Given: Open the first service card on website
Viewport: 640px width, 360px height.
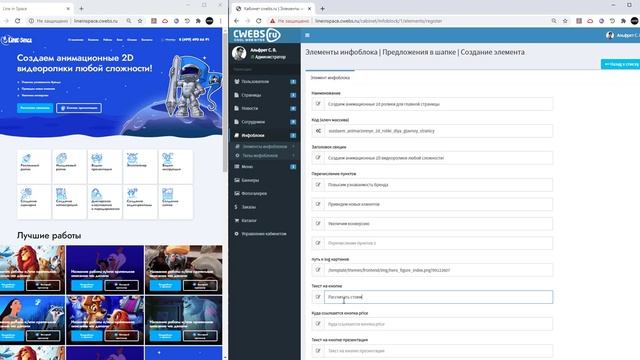Looking at the screenshot, I should (x=34, y=166).
